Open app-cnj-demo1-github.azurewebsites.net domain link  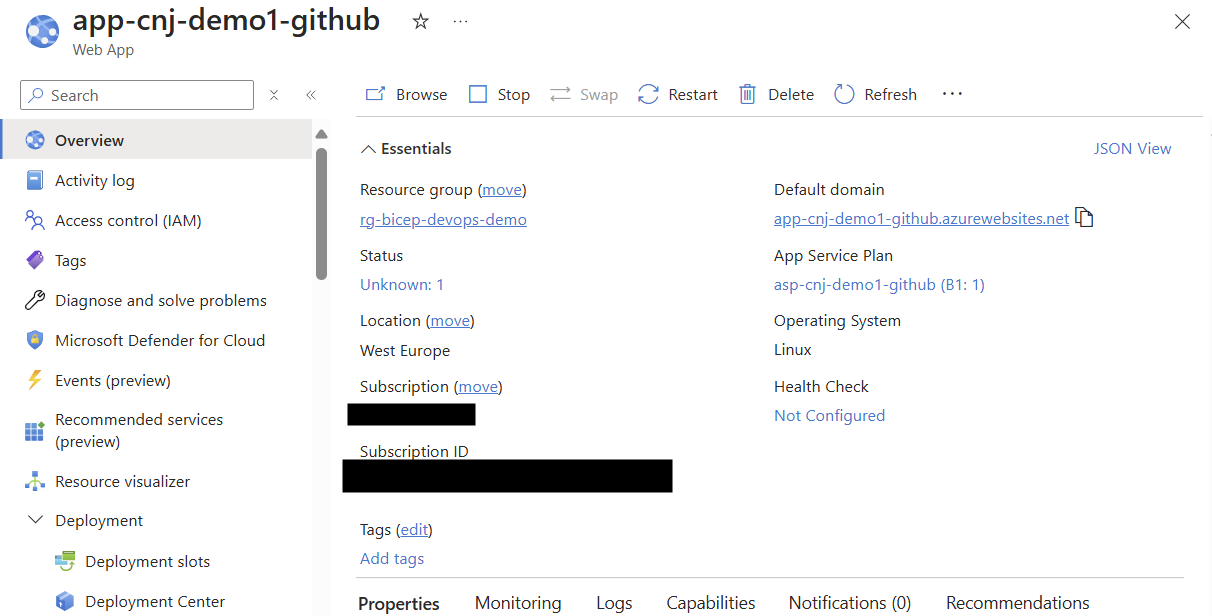[x=921, y=218]
